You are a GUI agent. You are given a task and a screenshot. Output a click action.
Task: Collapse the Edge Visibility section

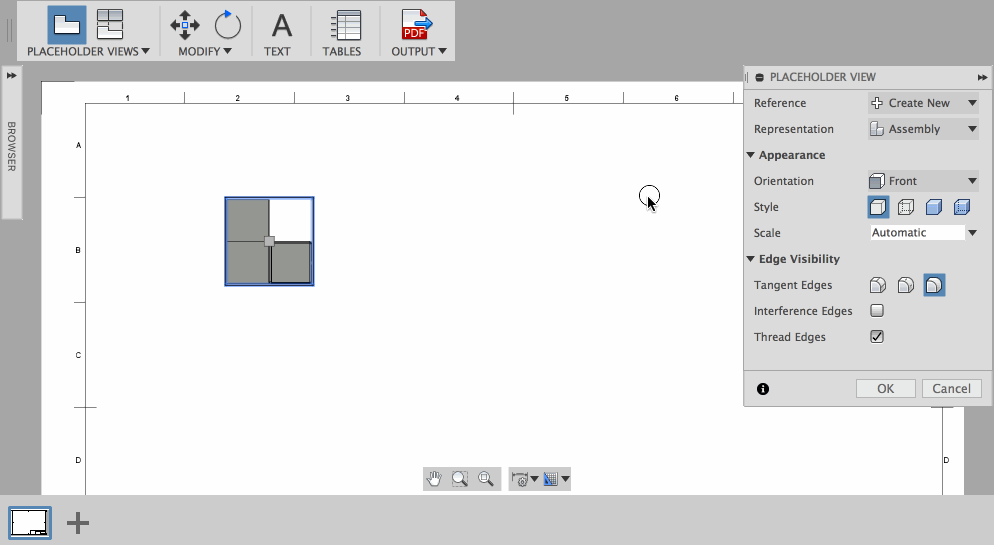click(751, 259)
